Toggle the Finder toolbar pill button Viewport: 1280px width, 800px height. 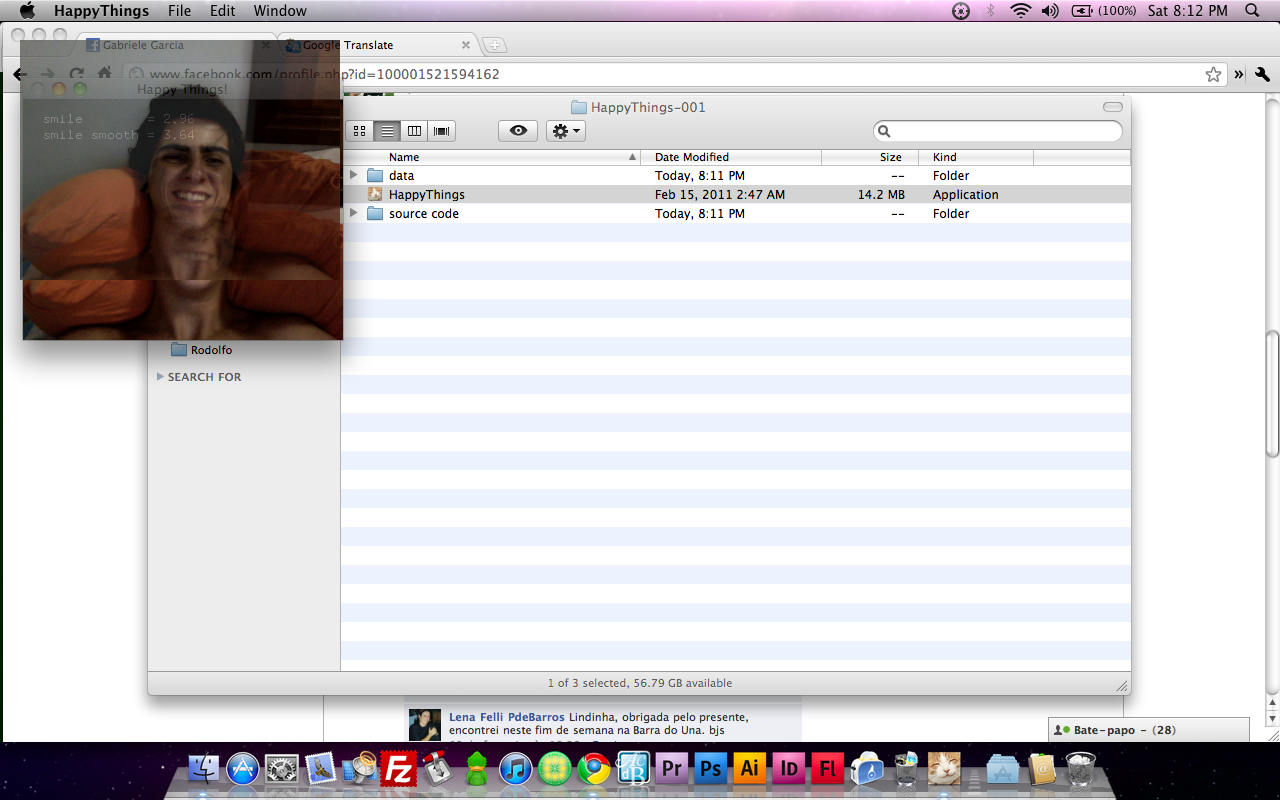coord(1112,107)
